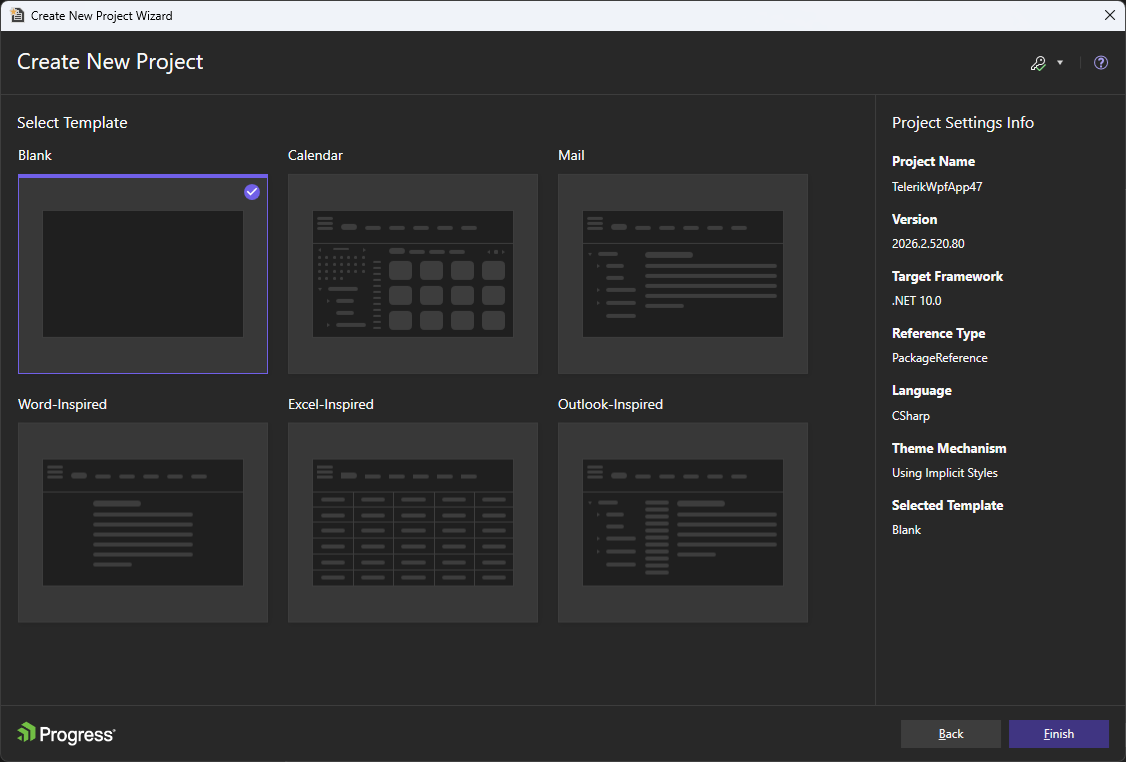Click the Create New Project heading
The height and width of the screenshot is (762, 1126).
click(110, 62)
